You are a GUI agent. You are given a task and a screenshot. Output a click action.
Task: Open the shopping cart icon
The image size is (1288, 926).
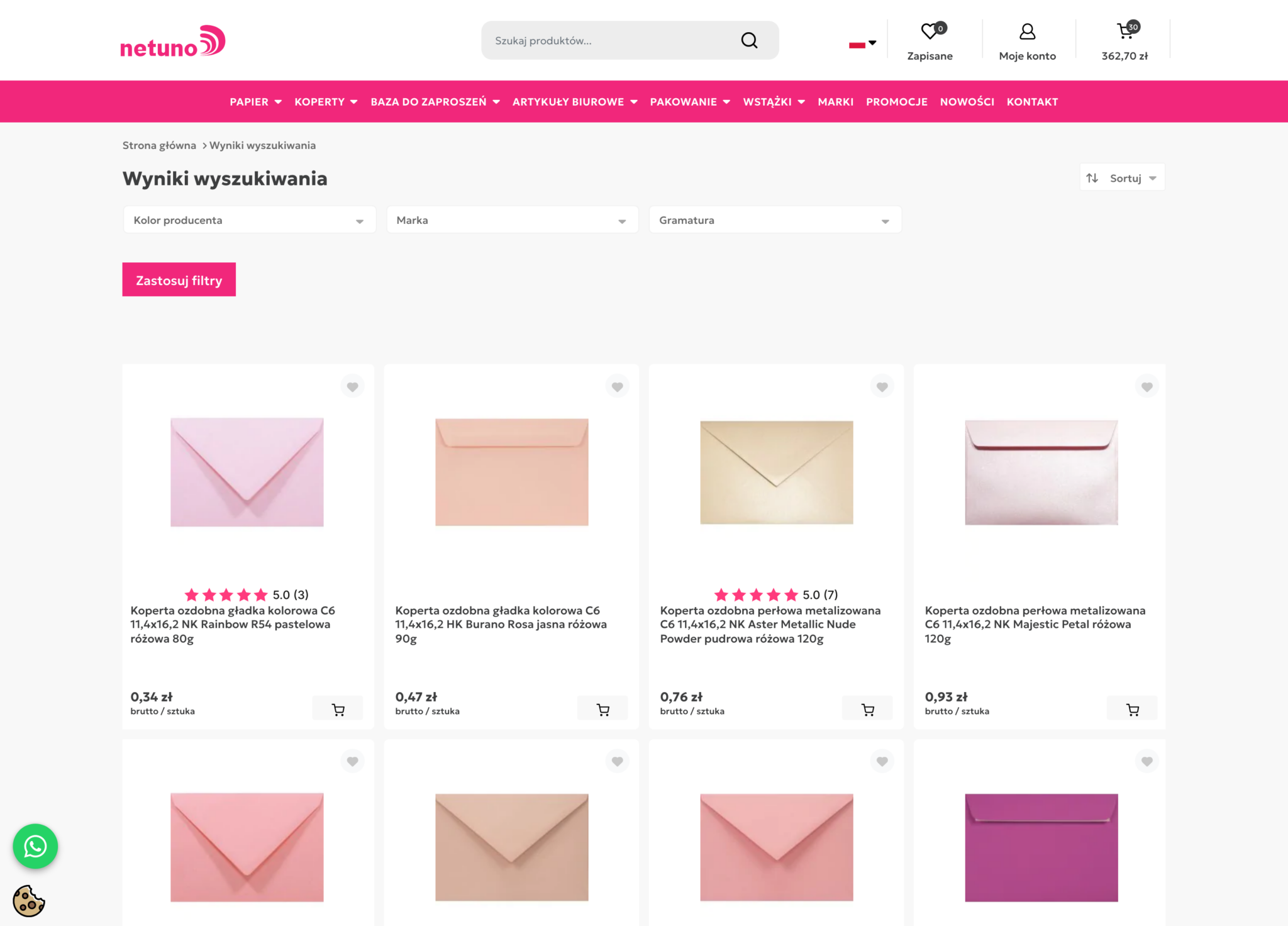tap(1125, 31)
